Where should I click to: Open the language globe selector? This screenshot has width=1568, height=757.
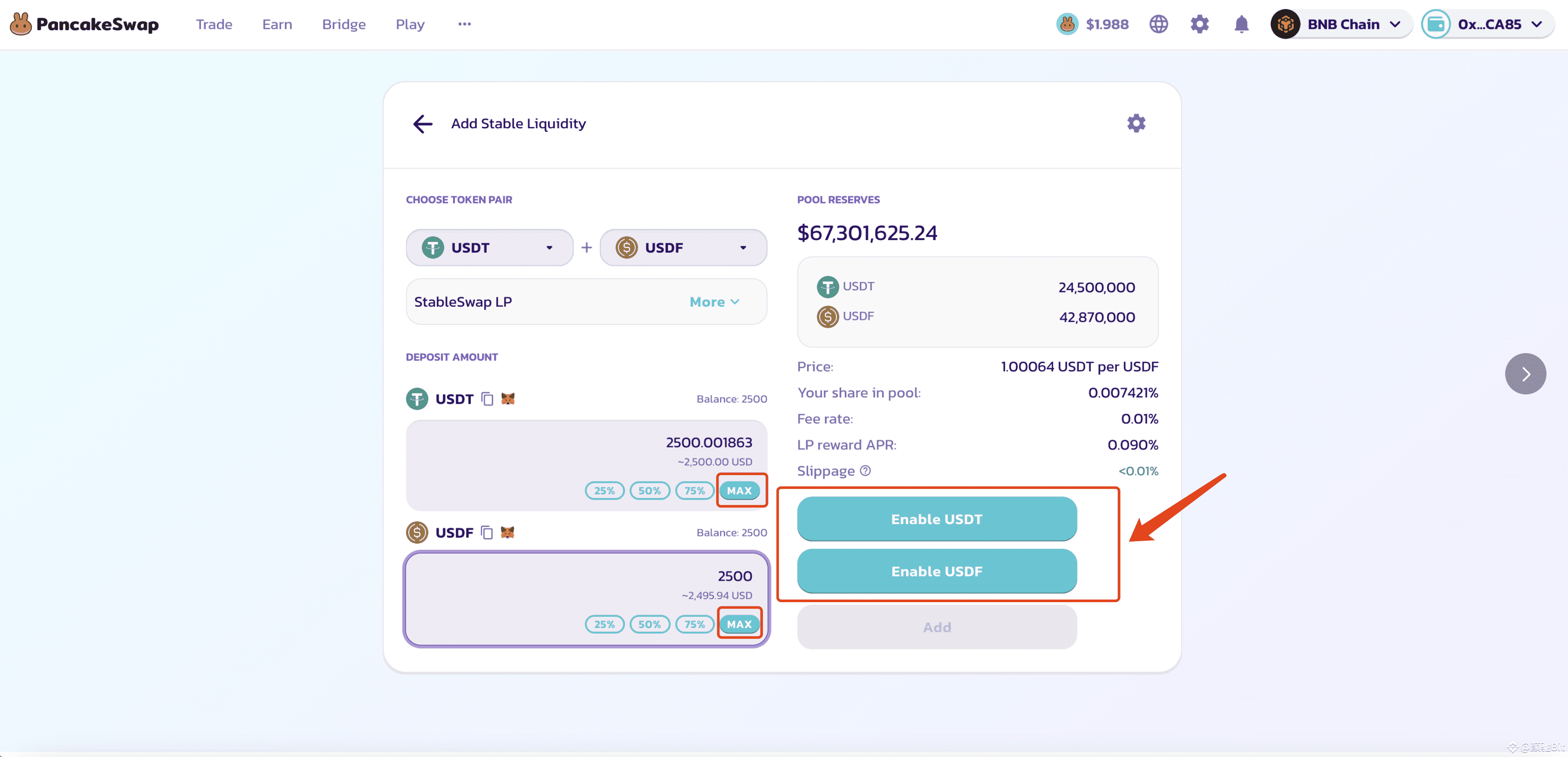pyautogui.click(x=1158, y=25)
